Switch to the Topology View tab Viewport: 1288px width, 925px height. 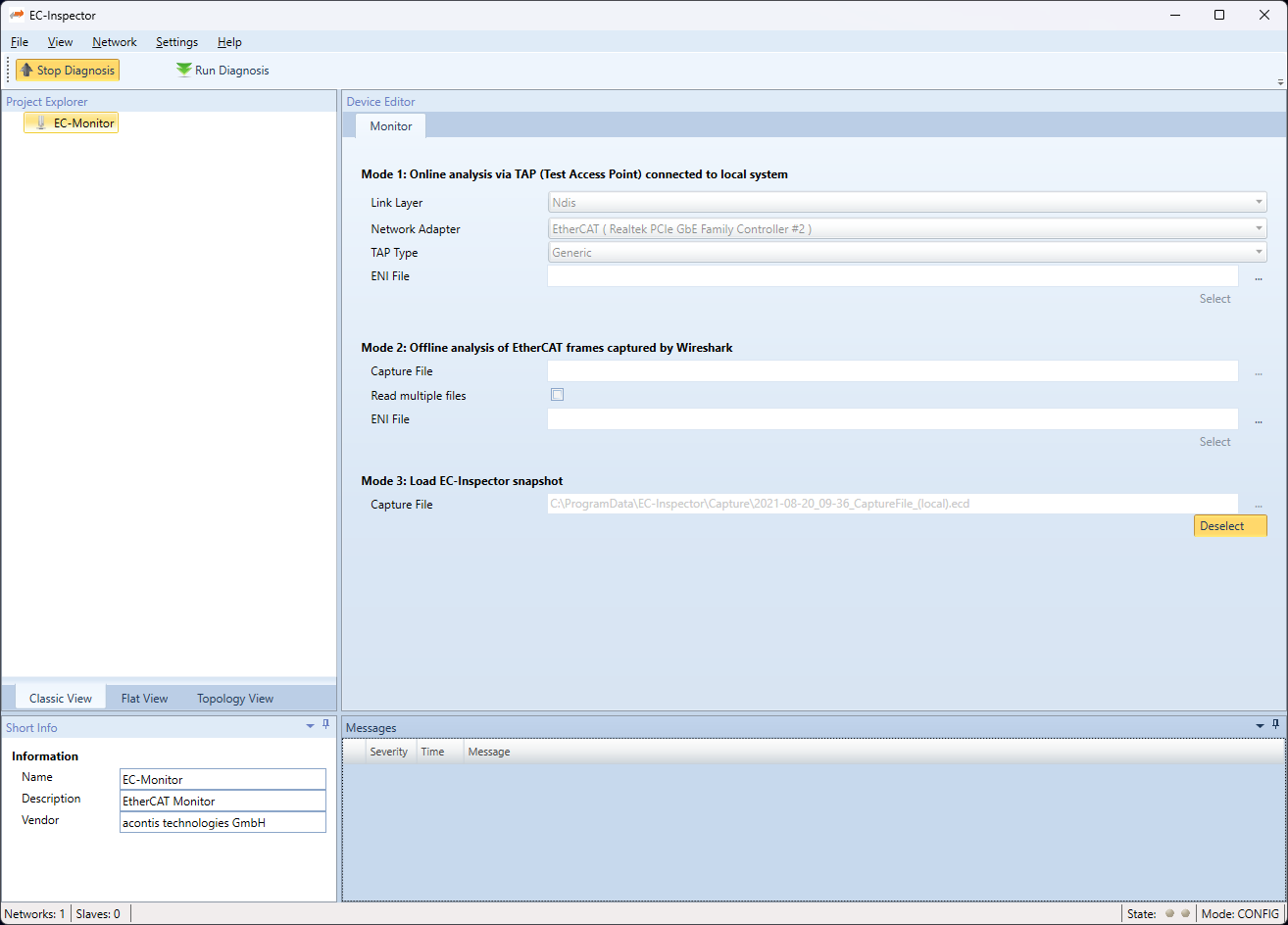pyautogui.click(x=234, y=699)
